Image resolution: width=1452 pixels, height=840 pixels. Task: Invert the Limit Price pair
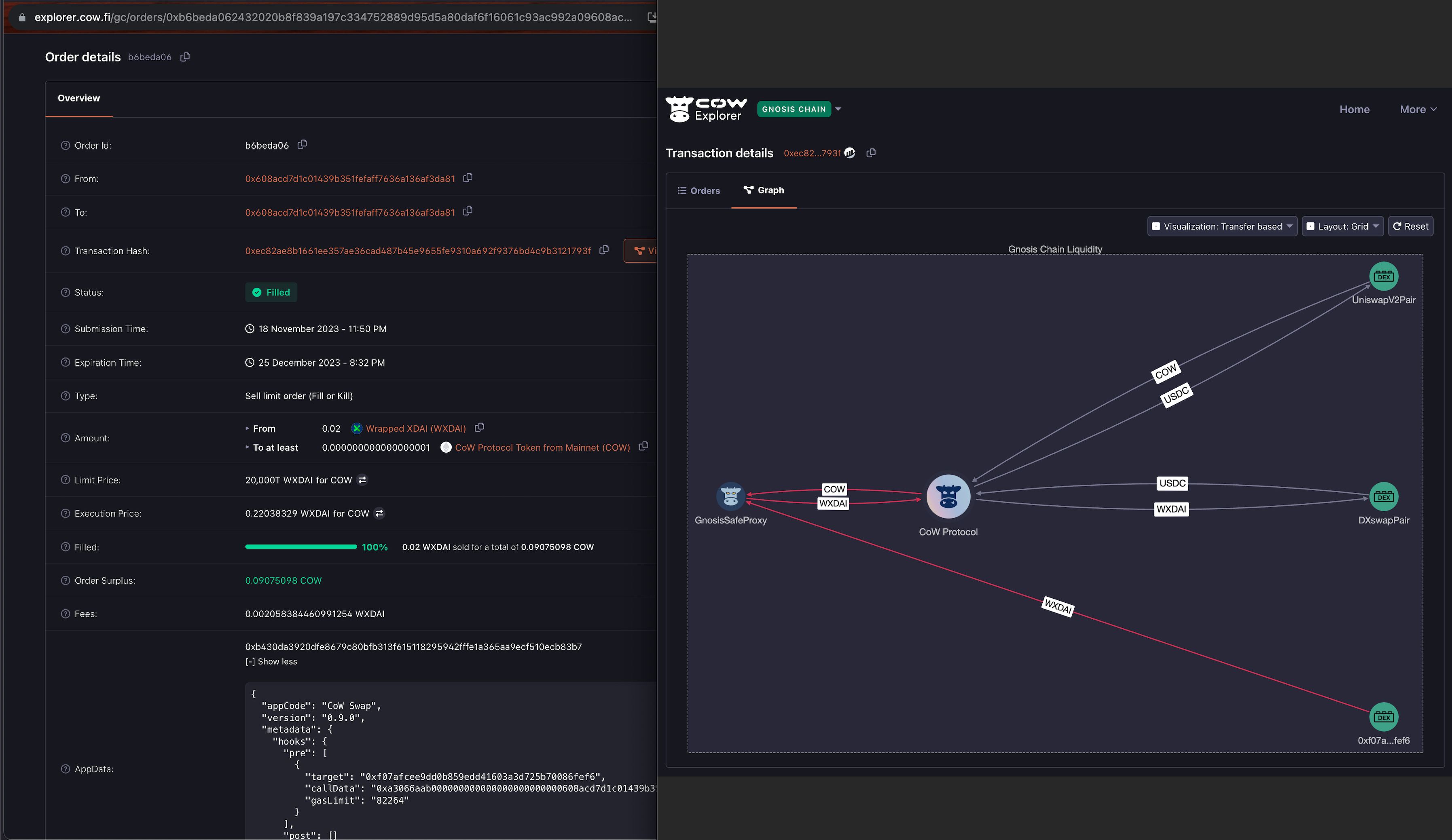tap(362, 479)
